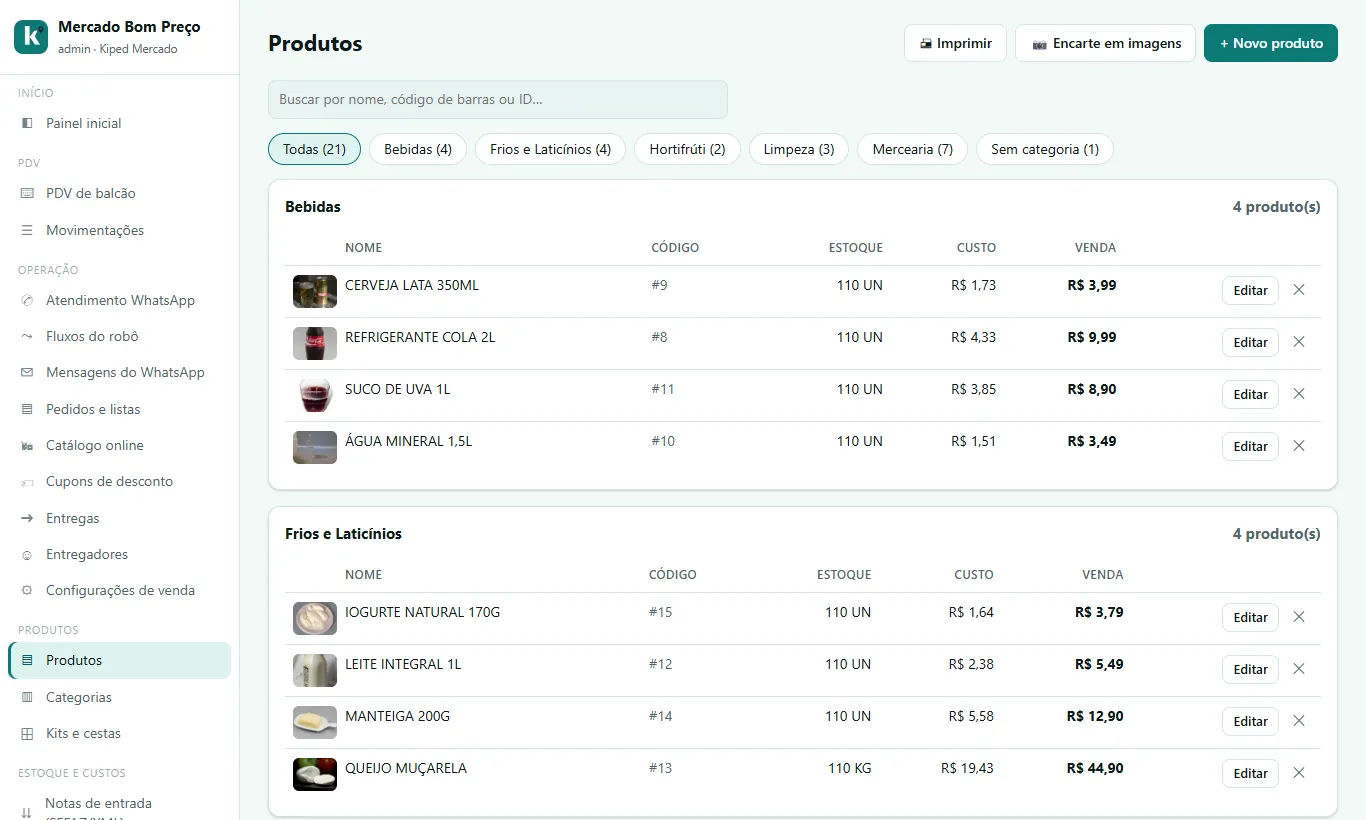1366x820 pixels.
Task: Remove QUEIJO MUÇARELA using its X icon
Action: [1299, 773]
